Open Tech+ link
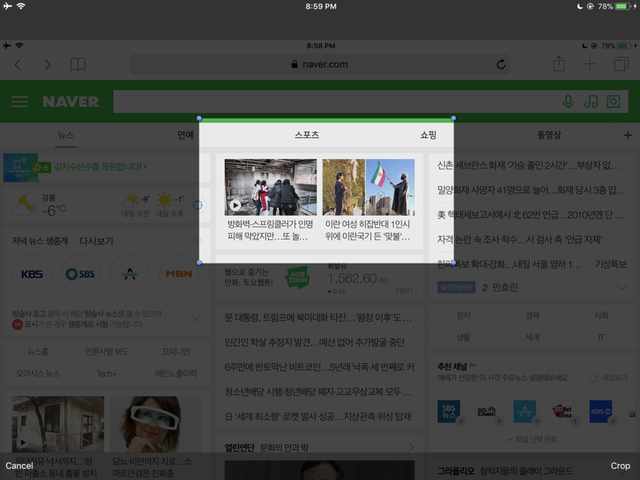 (x=107, y=373)
